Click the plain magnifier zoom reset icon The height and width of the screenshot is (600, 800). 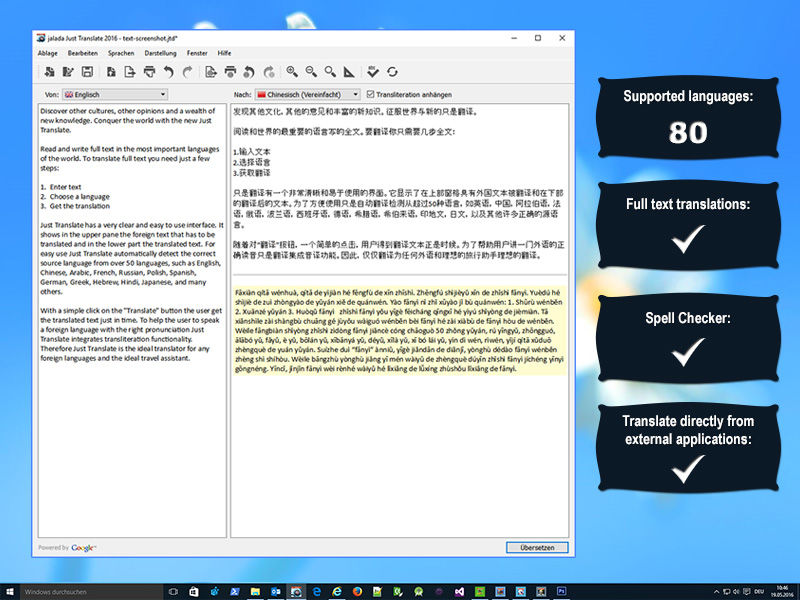[330, 72]
